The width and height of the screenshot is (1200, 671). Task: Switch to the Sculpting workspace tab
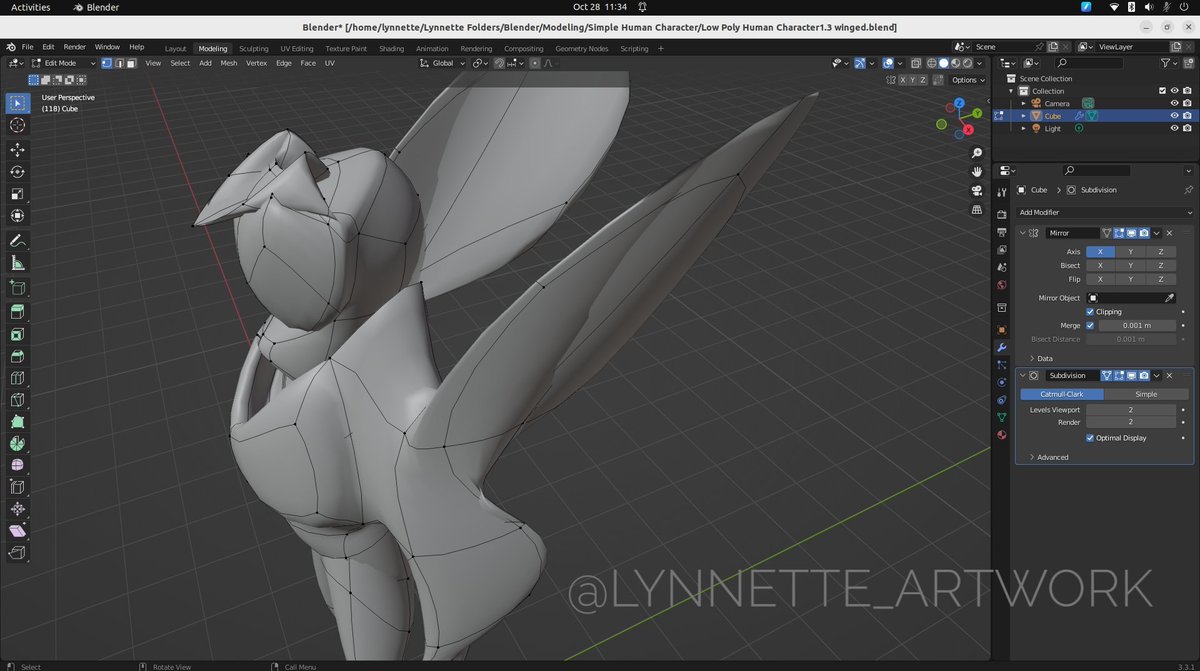(x=253, y=48)
